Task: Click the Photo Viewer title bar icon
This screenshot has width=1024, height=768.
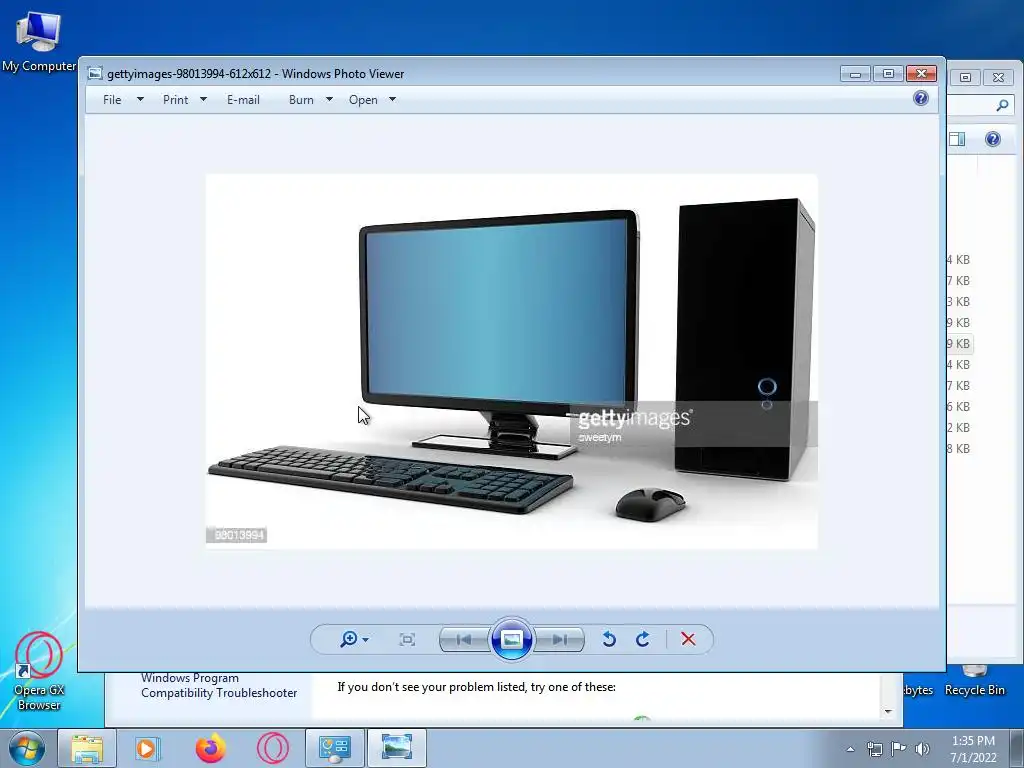Action: [95, 74]
